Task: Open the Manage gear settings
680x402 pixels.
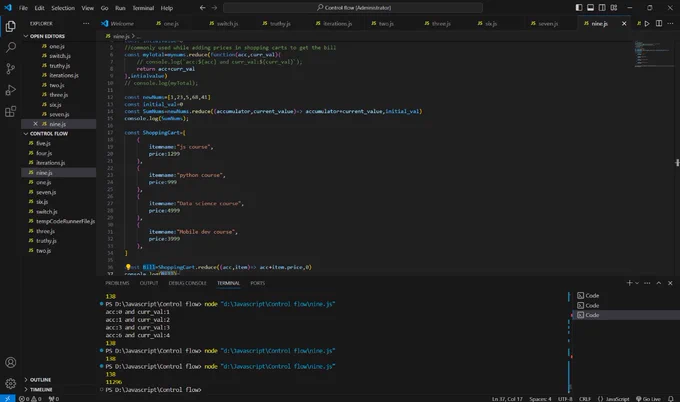Action: point(10,383)
